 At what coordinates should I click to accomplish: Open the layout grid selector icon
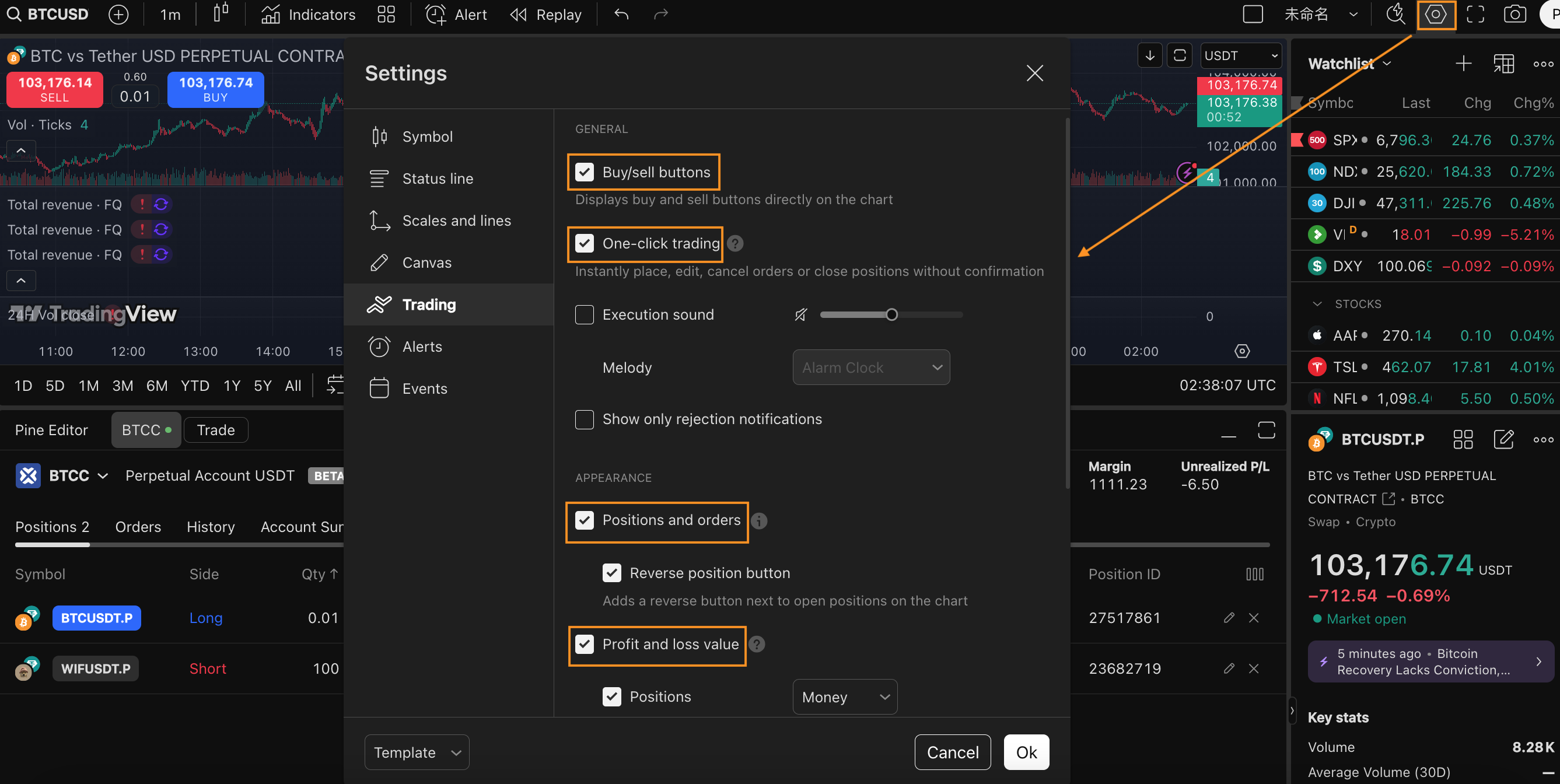click(386, 15)
